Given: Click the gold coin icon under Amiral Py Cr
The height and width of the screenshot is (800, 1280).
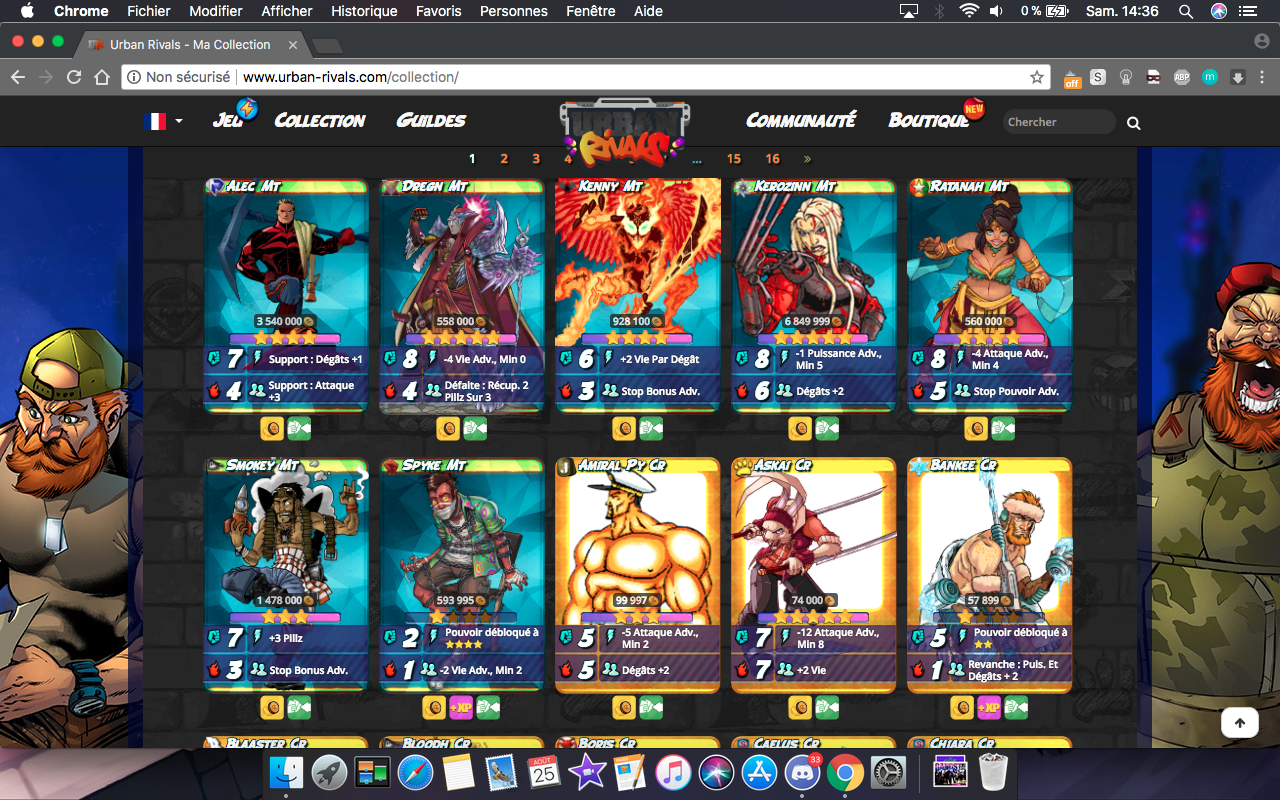Looking at the screenshot, I should point(625,707).
